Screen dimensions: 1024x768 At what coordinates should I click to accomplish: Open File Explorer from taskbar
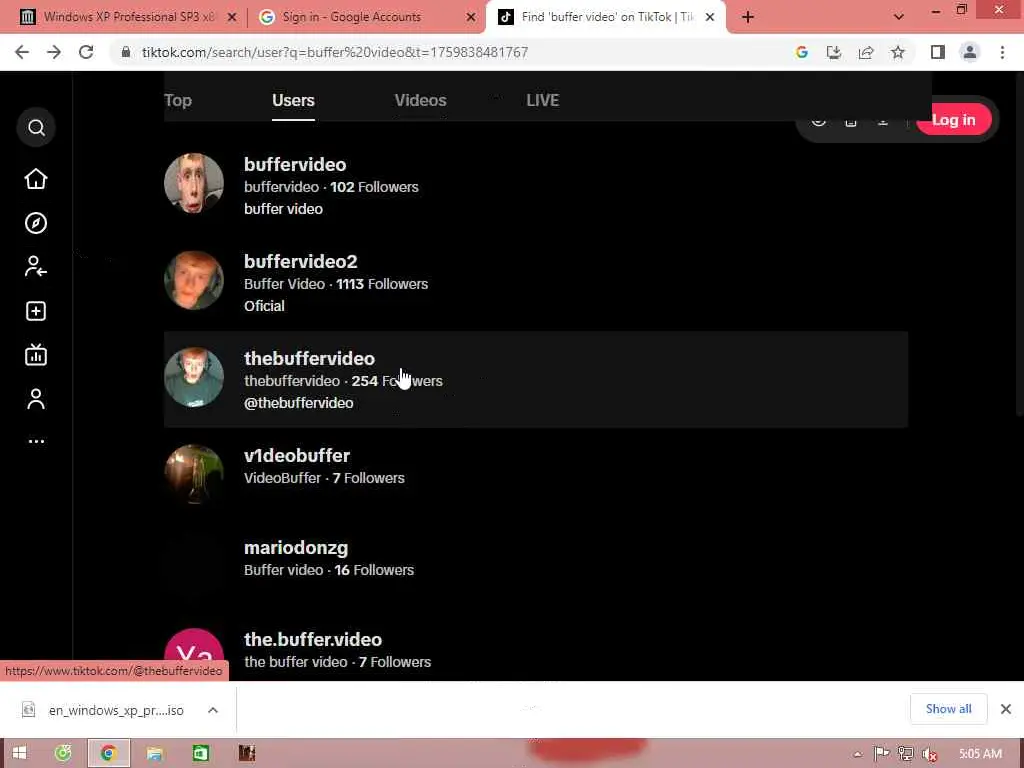154,754
